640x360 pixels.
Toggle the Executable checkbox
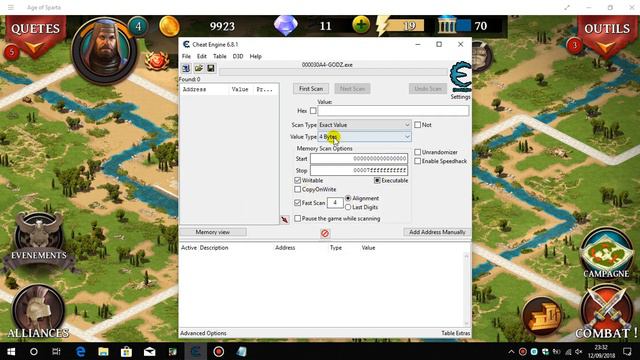coord(377,180)
